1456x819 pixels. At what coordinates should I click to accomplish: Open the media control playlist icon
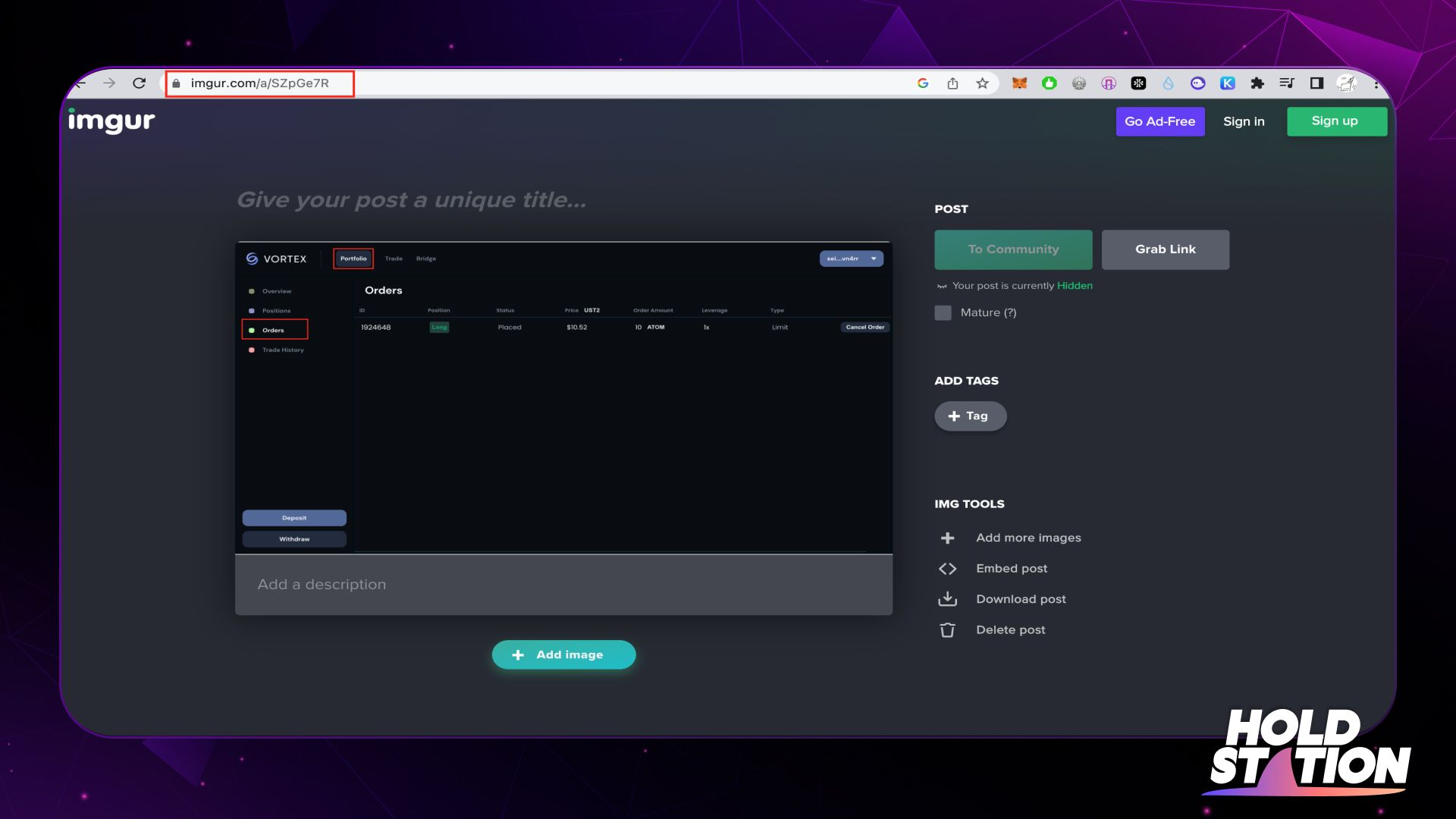coord(1287,83)
